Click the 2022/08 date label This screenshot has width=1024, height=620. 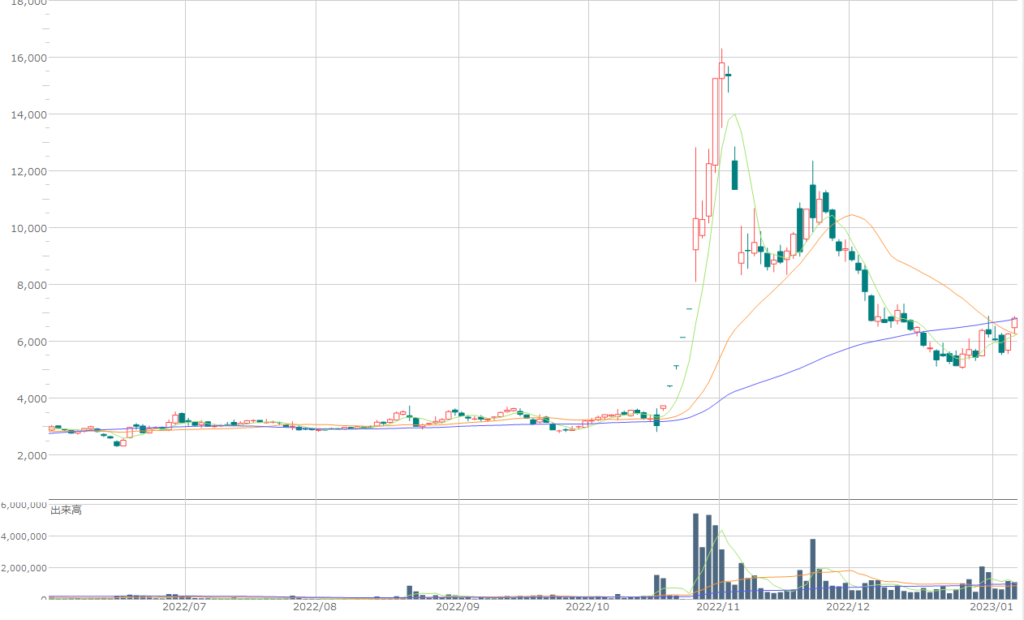[x=315, y=607]
